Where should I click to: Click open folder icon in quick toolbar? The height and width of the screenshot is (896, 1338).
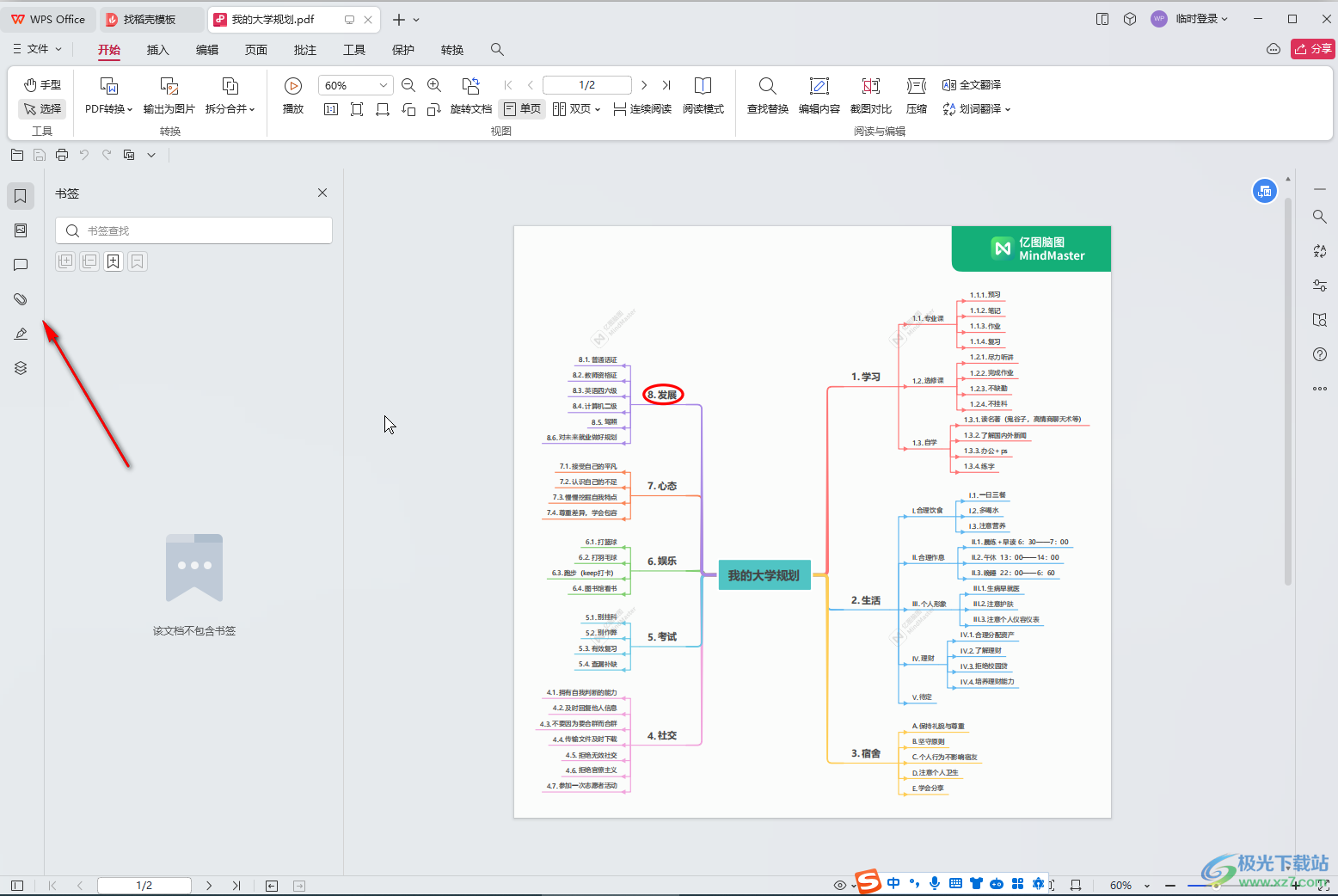(17, 155)
